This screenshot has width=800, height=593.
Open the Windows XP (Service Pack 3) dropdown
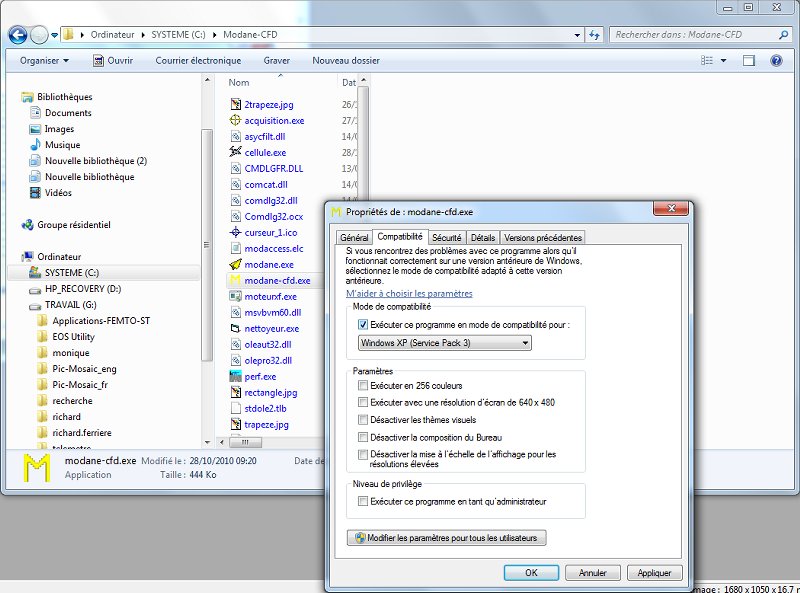coord(445,343)
